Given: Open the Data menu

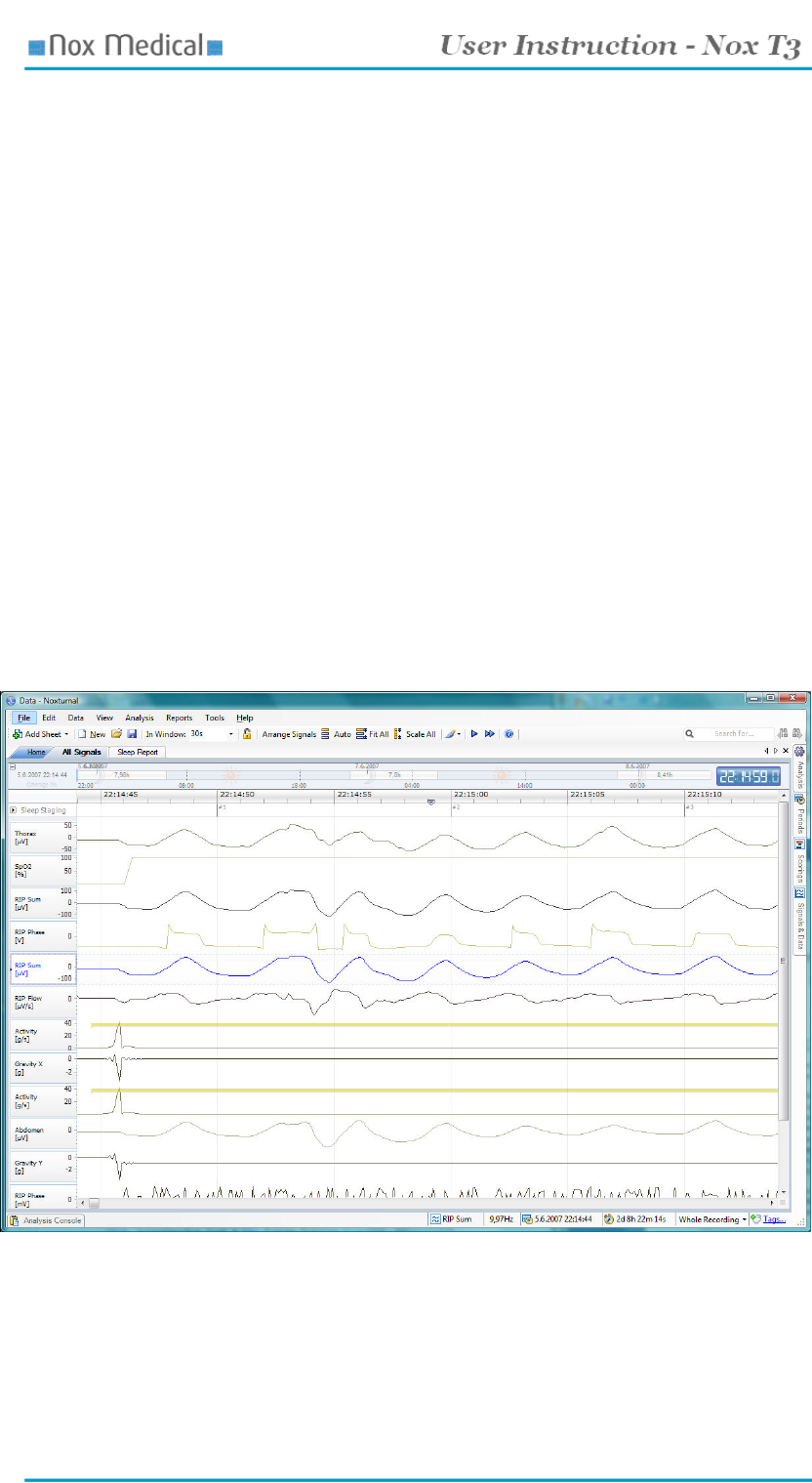Looking at the screenshot, I should click(x=75, y=718).
